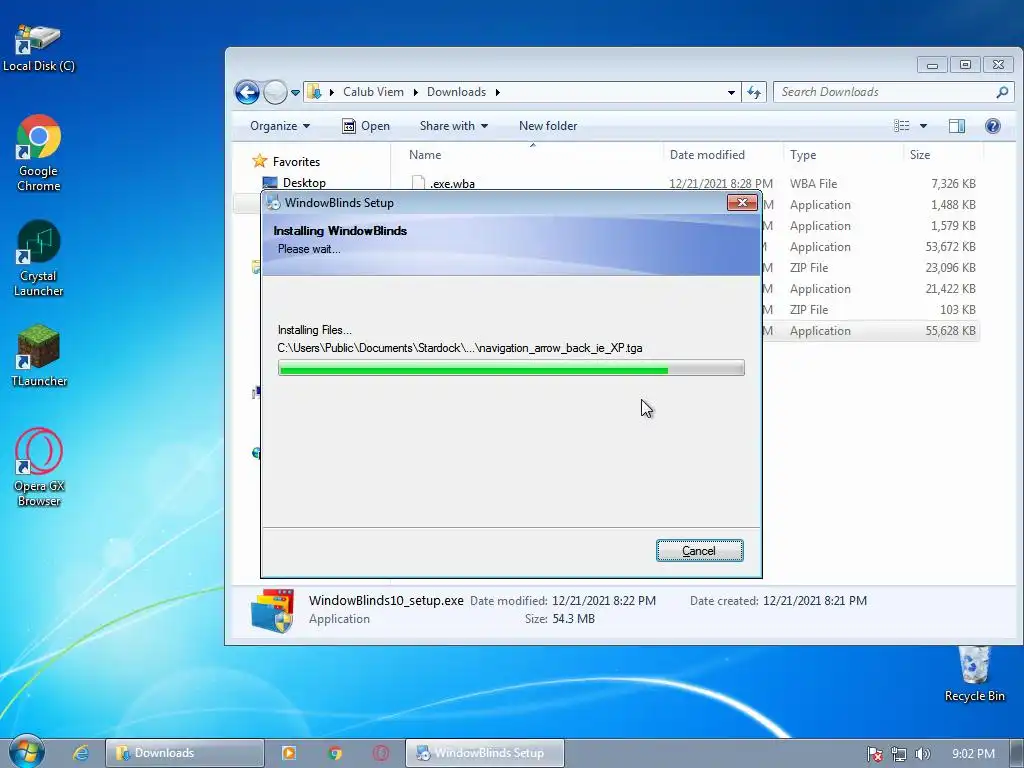The image size is (1024, 768).
Task: Select the 55,628 KB Application row
Action: point(870,331)
